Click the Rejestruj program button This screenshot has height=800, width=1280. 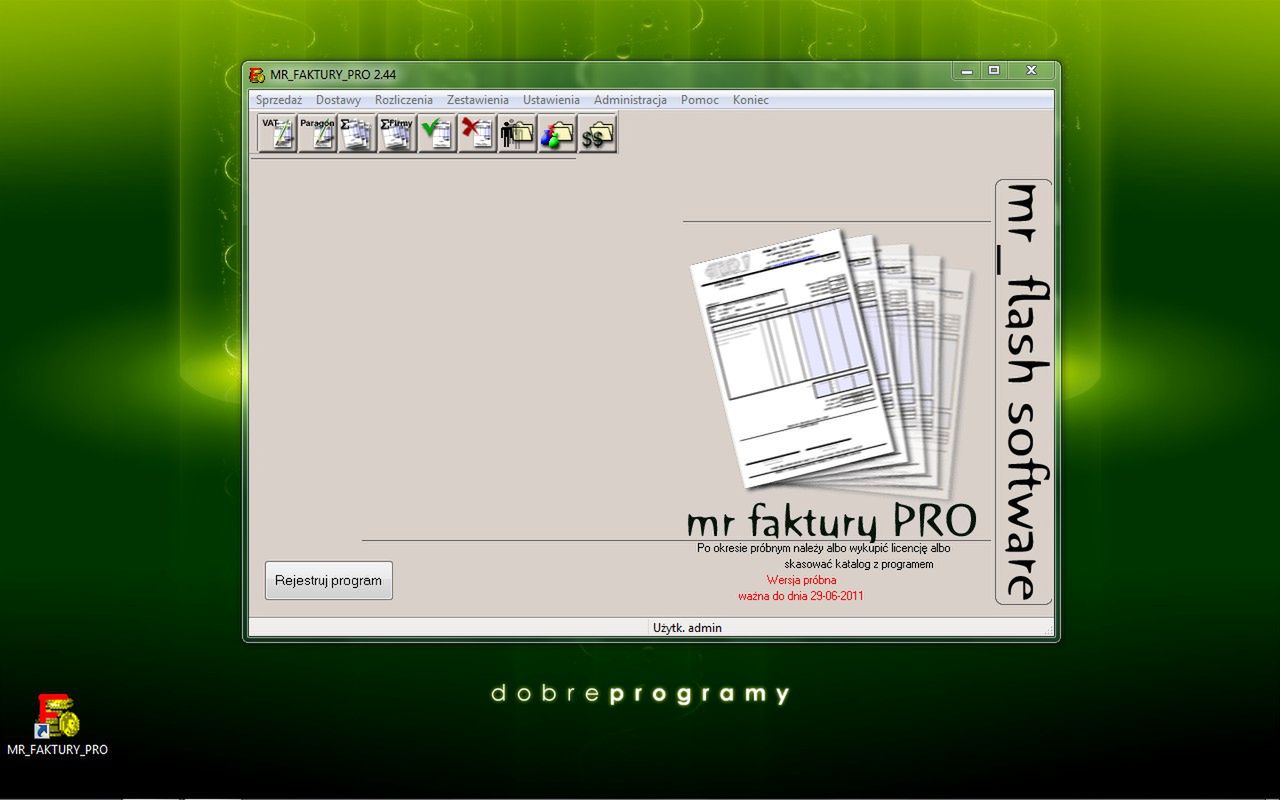[329, 580]
